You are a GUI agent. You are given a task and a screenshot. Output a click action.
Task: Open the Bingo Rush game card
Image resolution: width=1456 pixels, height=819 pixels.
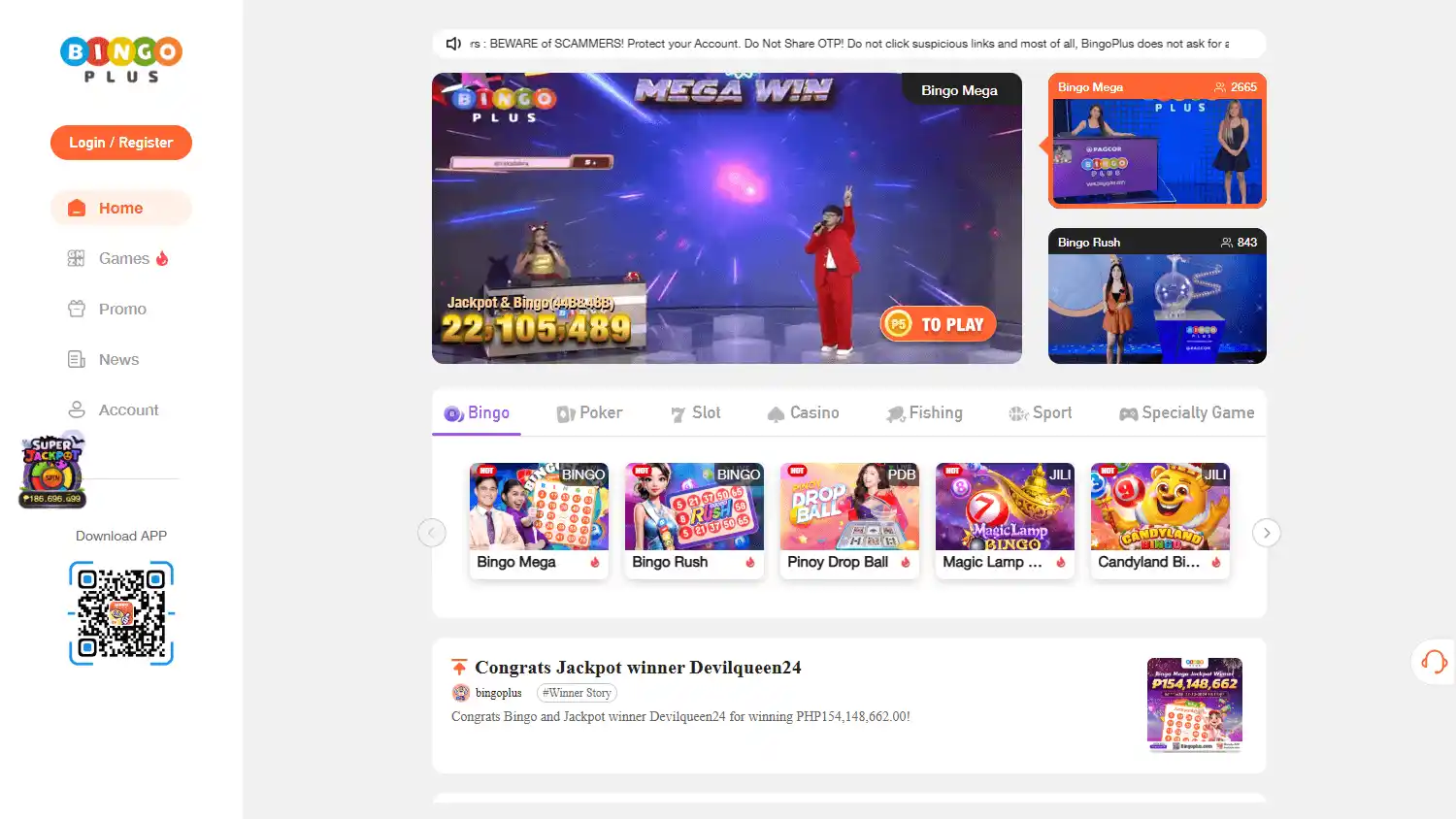pos(694,521)
